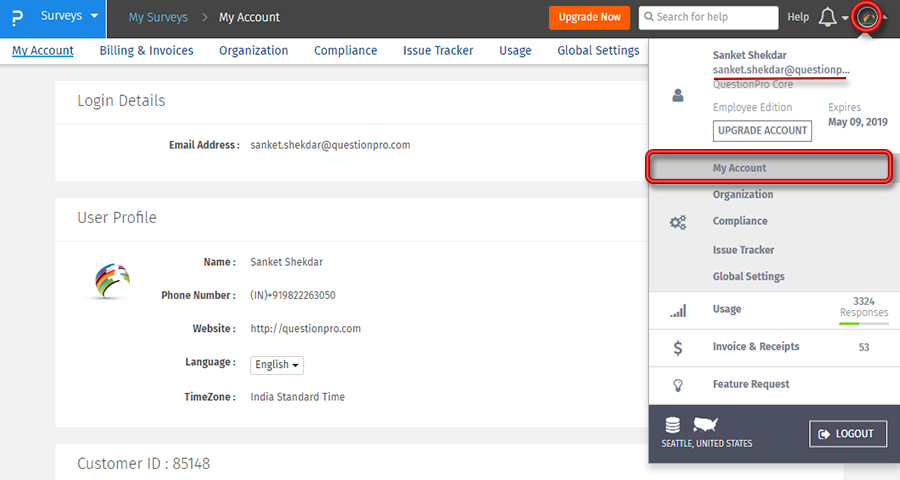Open the Issue Tracker tab
The height and width of the screenshot is (480, 900).
click(438, 51)
